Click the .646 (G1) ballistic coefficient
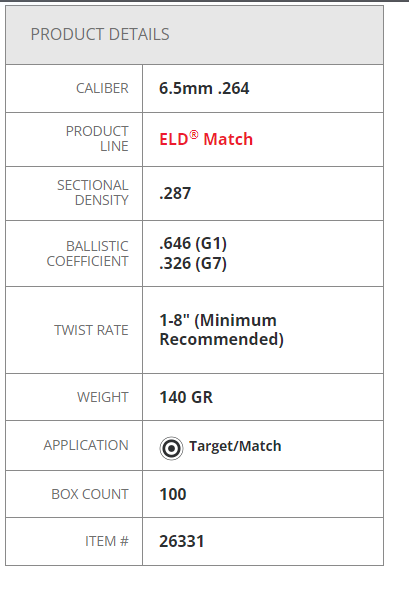The width and height of the screenshot is (409, 598). [x=193, y=243]
